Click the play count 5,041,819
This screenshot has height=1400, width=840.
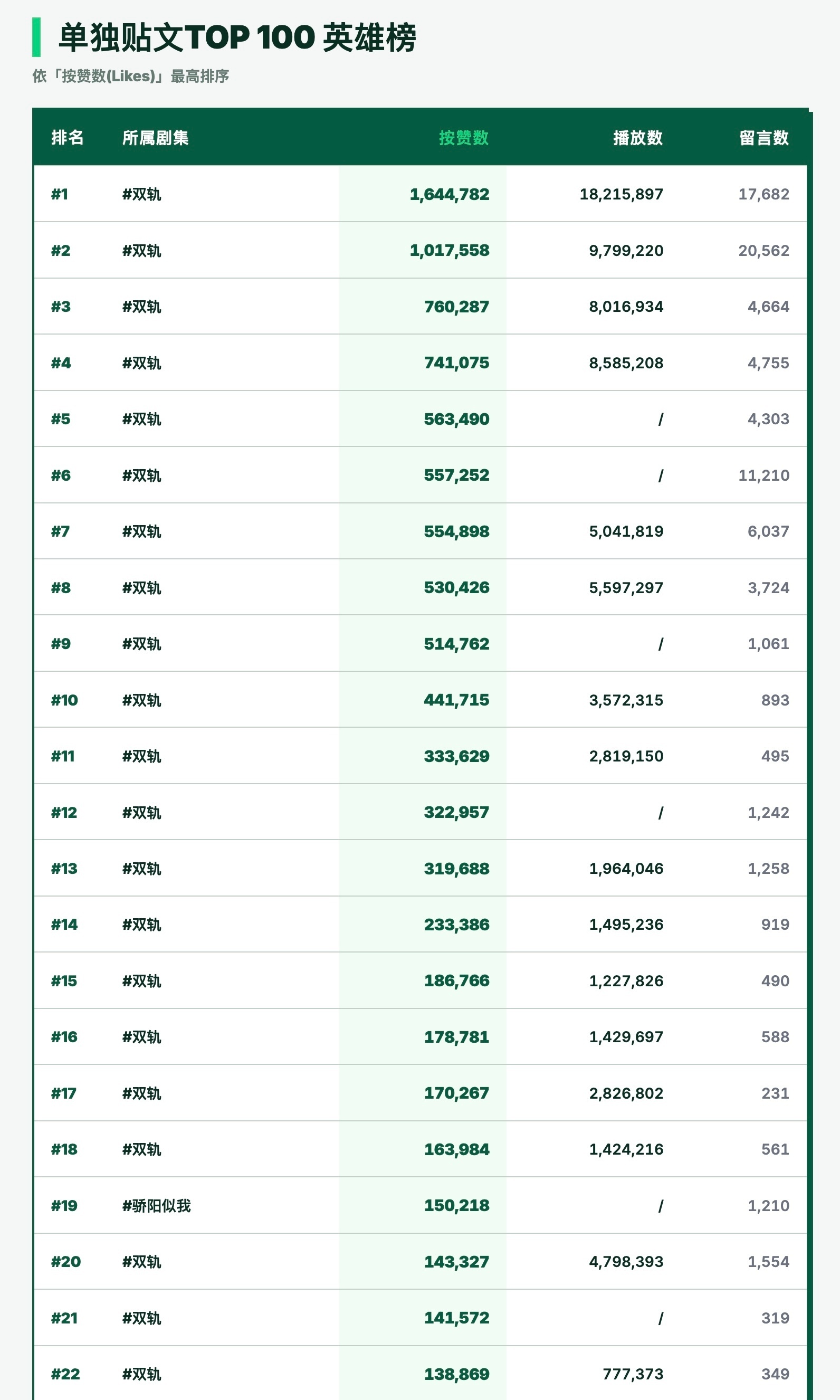click(x=625, y=531)
